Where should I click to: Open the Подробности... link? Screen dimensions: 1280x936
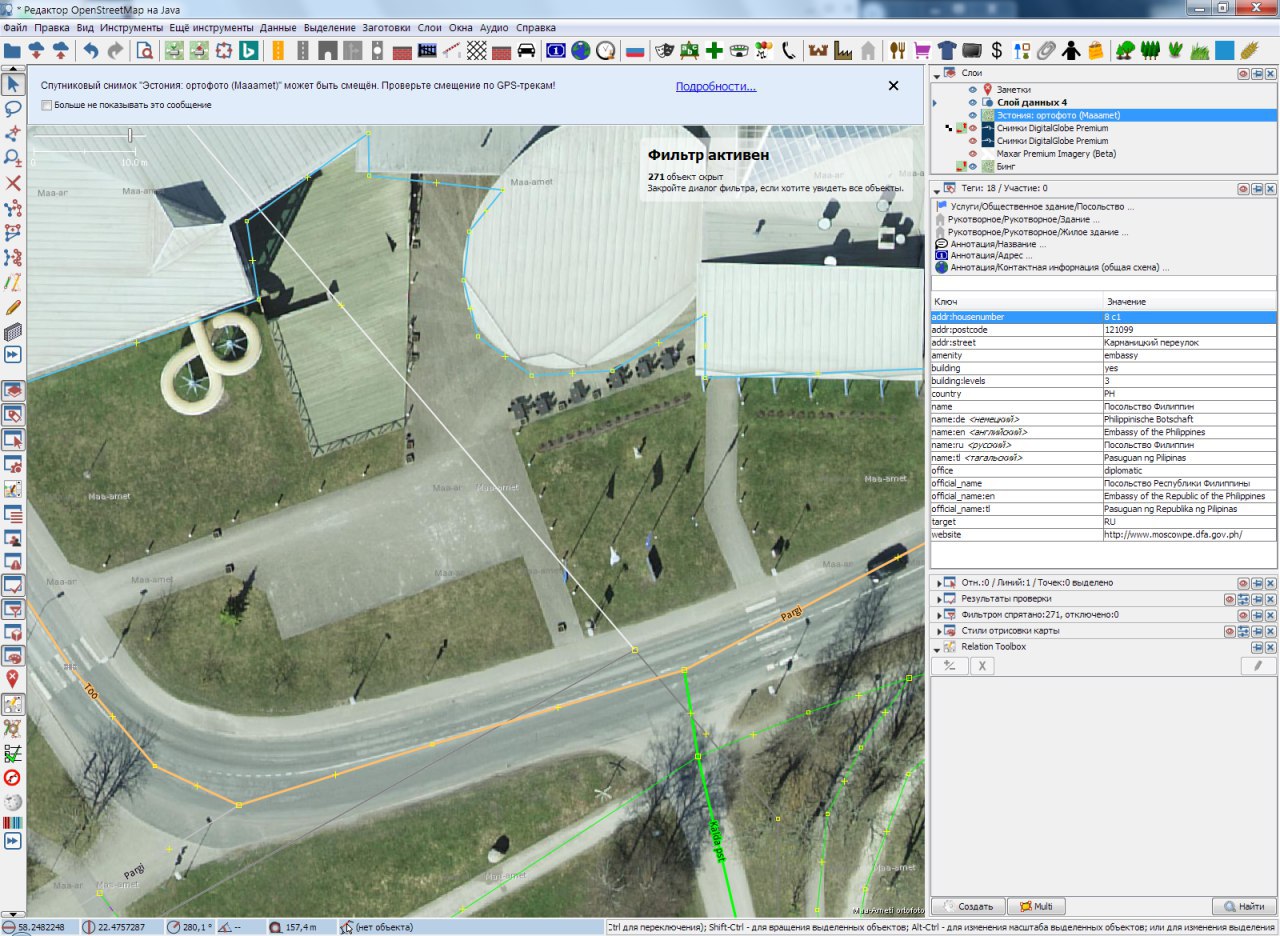tap(716, 87)
